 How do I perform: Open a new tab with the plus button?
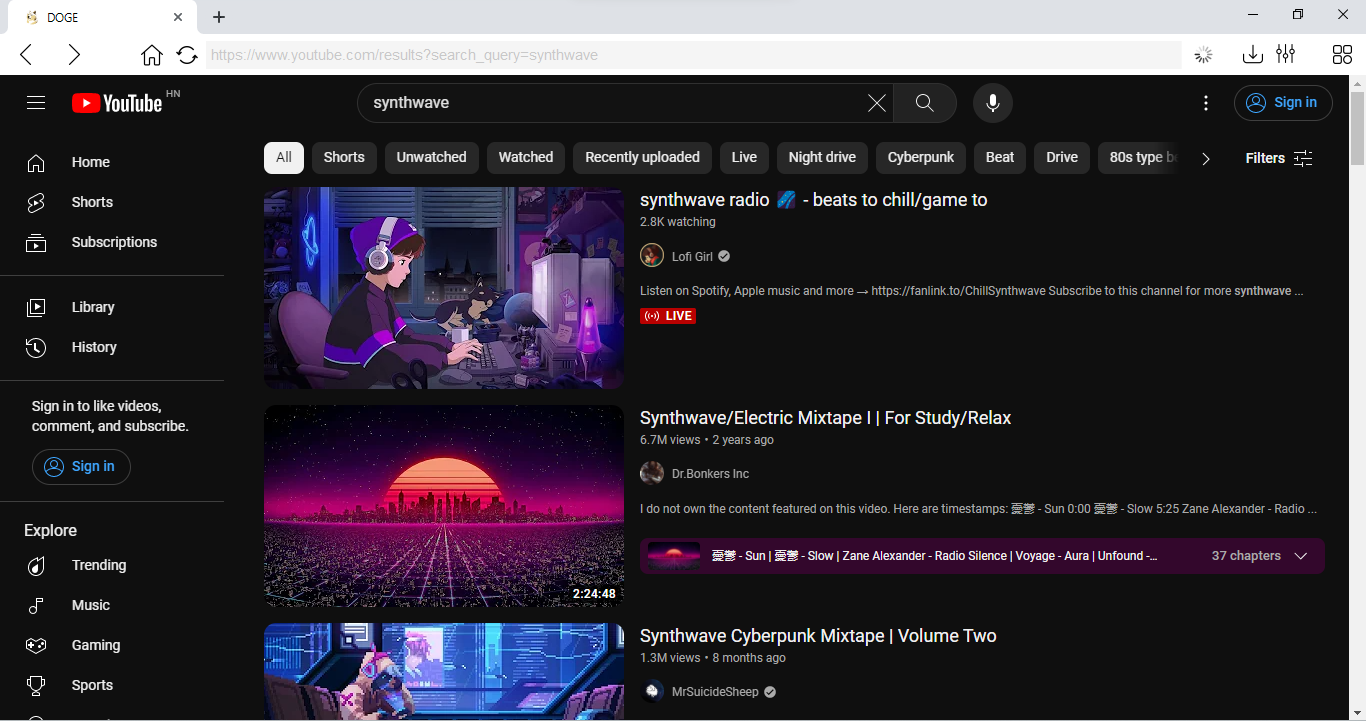pos(219,17)
